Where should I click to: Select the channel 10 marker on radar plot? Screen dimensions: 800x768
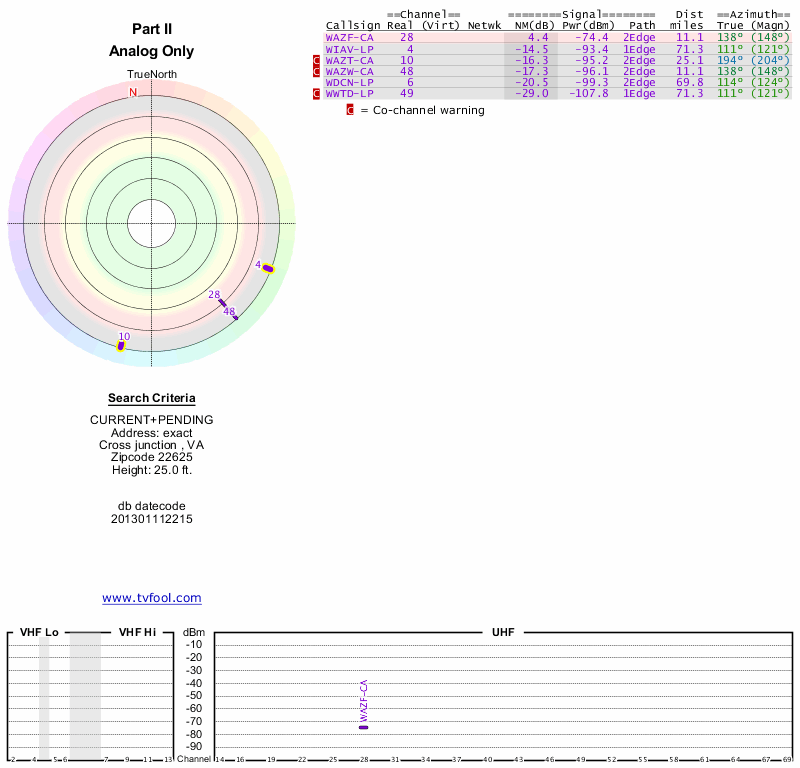[x=122, y=345]
